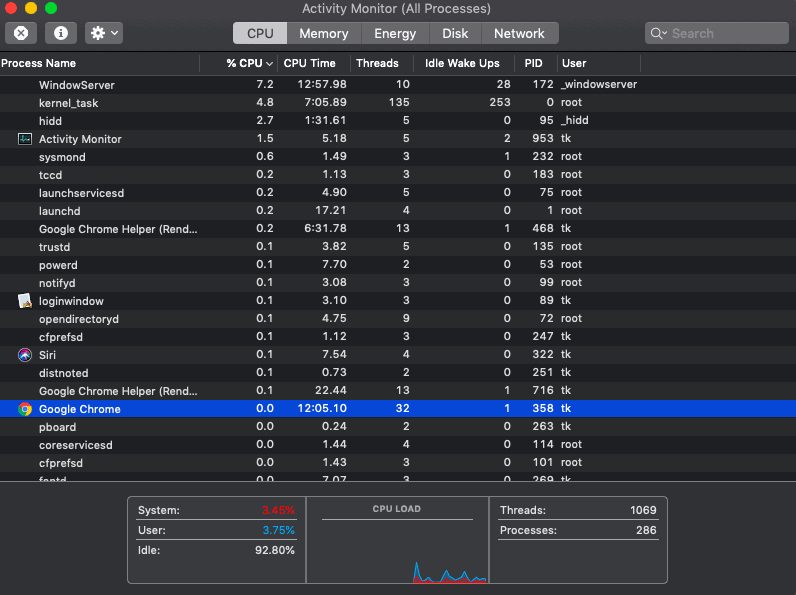
Task: Select the tccd process row
Action: [x=398, y=175]
